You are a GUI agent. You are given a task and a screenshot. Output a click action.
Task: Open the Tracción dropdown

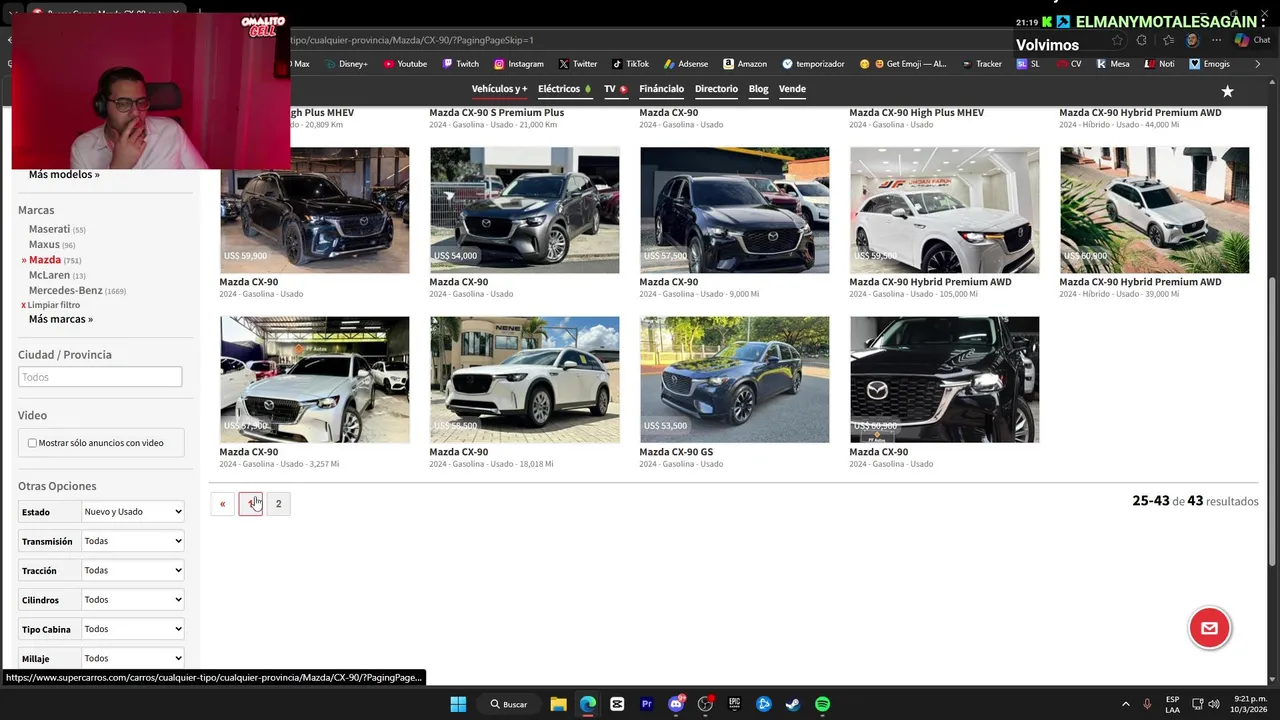click(x=133, y=570)
